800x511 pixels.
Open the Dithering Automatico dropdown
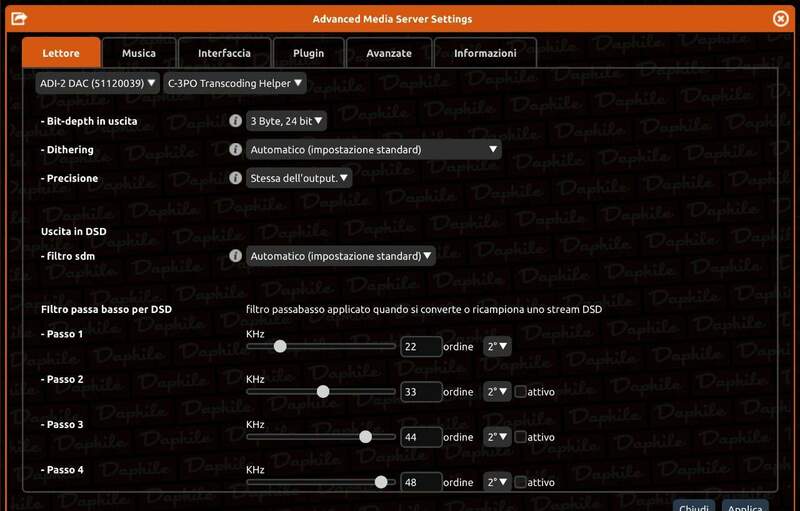pos(373,150)
